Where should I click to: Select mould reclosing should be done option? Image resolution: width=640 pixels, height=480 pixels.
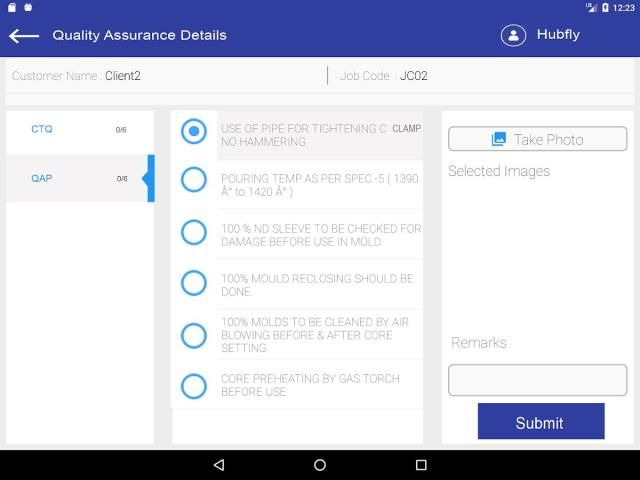[x=194, y=283]
